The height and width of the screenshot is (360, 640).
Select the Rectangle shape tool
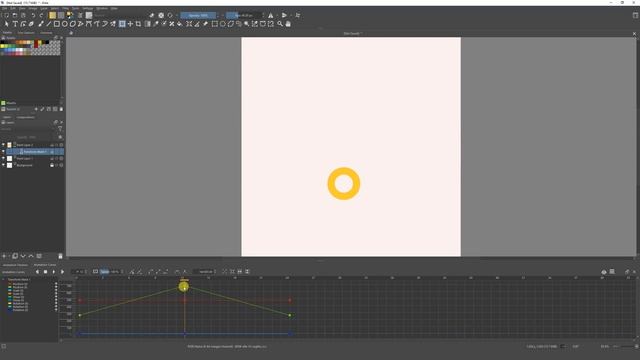(x=57, y=24)
